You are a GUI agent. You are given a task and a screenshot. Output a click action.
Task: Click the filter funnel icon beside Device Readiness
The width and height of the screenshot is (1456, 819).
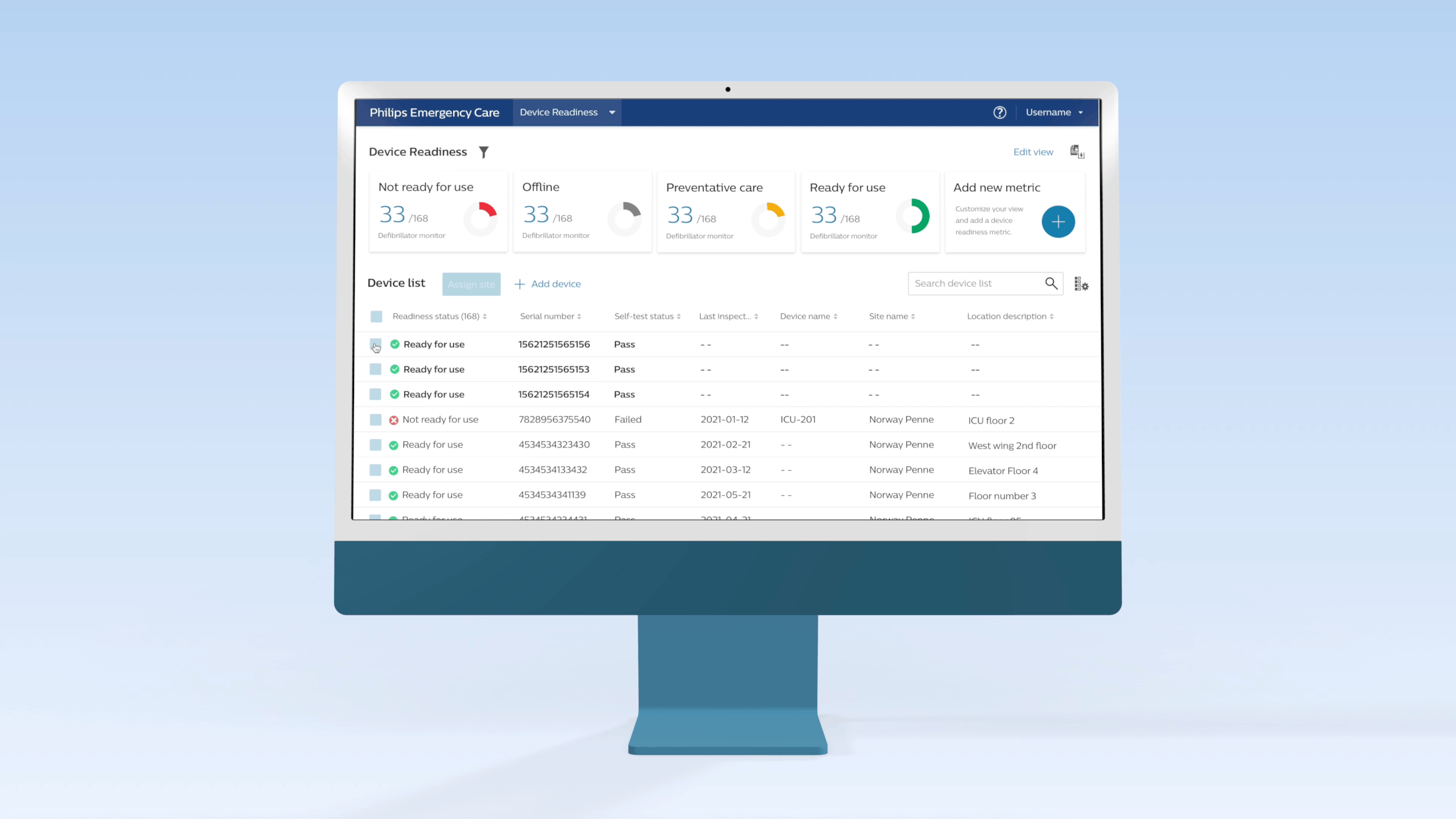[483, 152]
